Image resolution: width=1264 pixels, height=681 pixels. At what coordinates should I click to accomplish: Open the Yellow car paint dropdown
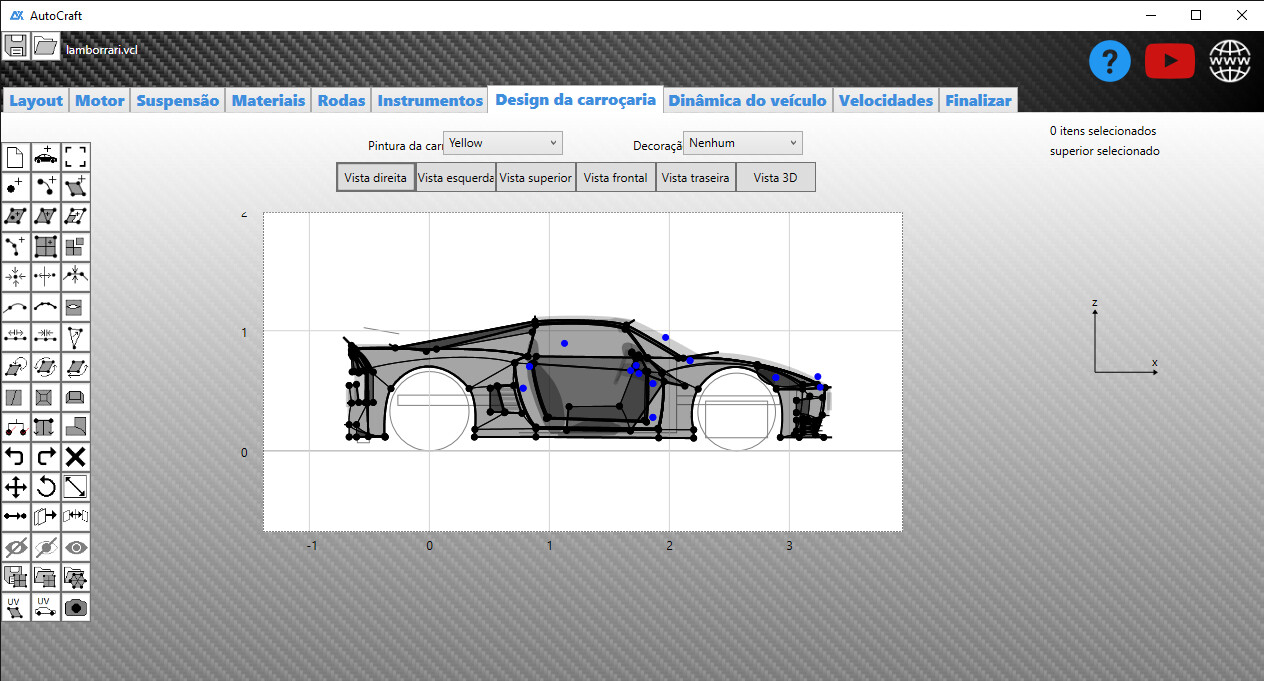pos(503,143)
